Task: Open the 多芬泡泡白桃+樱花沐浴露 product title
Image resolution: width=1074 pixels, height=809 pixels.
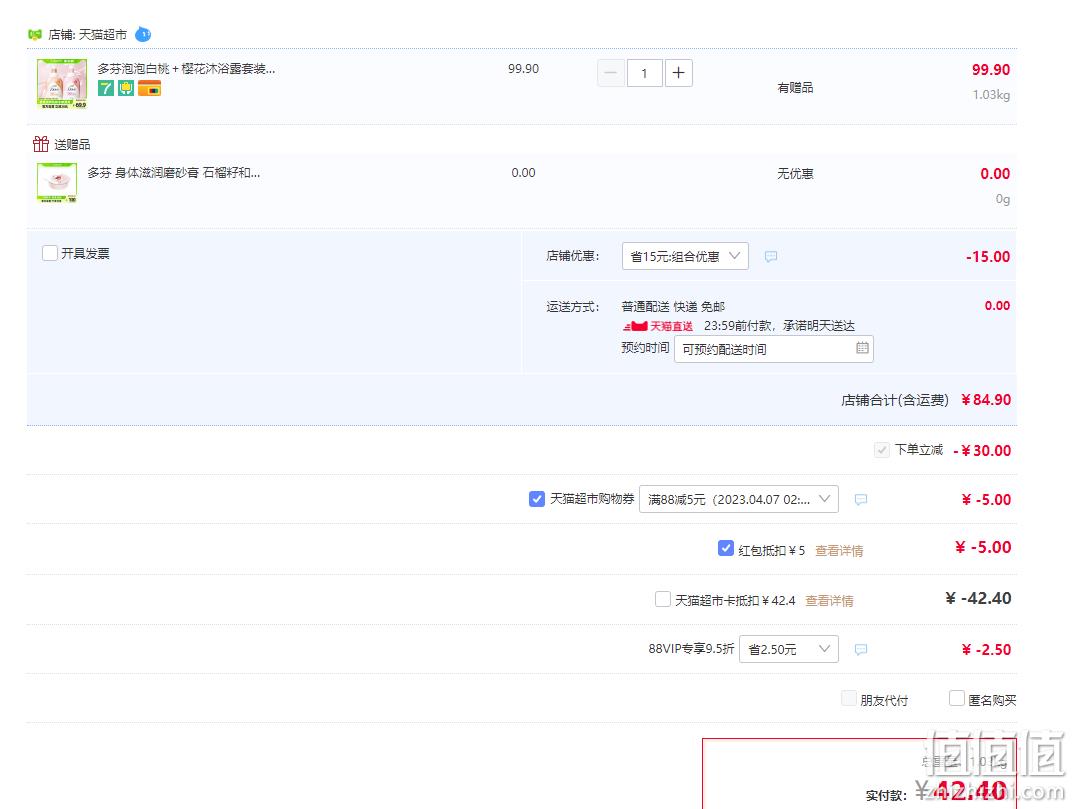Action: [x=186, y=69]
